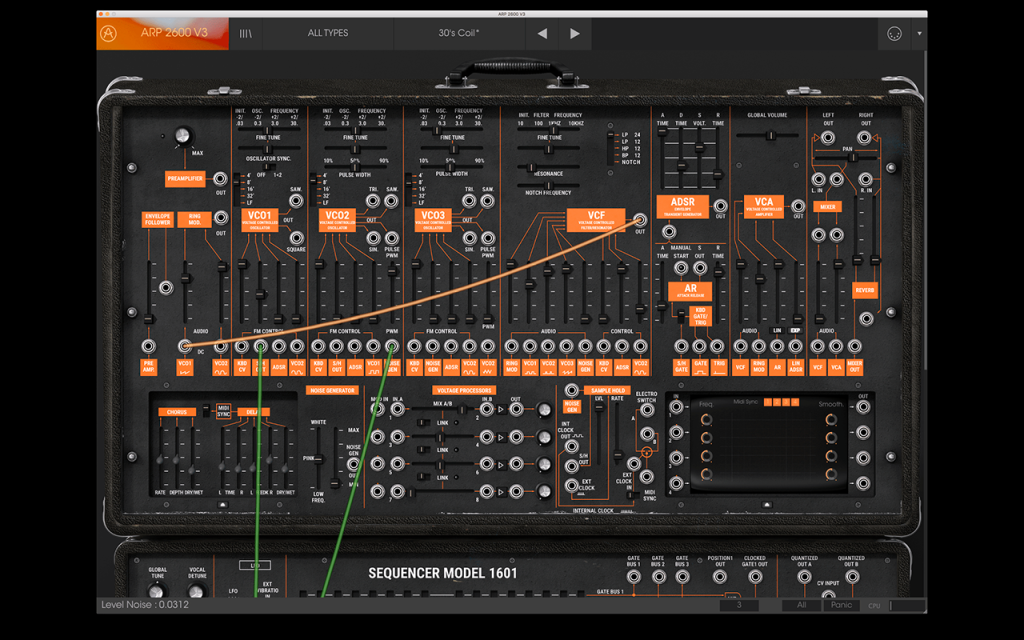The image size is (1024, 640).
Task: Collapse the chorus and delay effects panel arrow
Action: tap(223, 505)
